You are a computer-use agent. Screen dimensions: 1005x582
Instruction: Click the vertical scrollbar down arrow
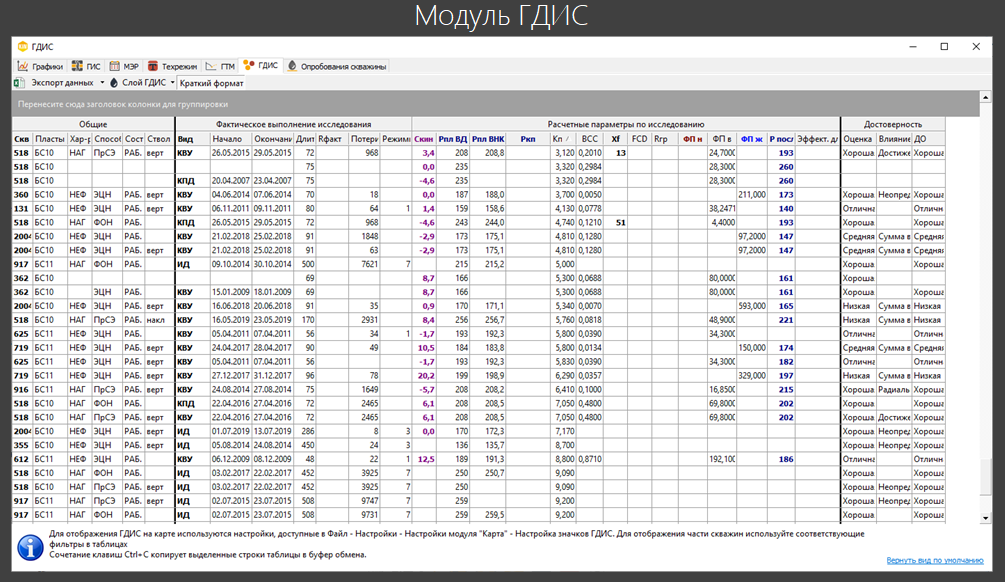(985, 518)
